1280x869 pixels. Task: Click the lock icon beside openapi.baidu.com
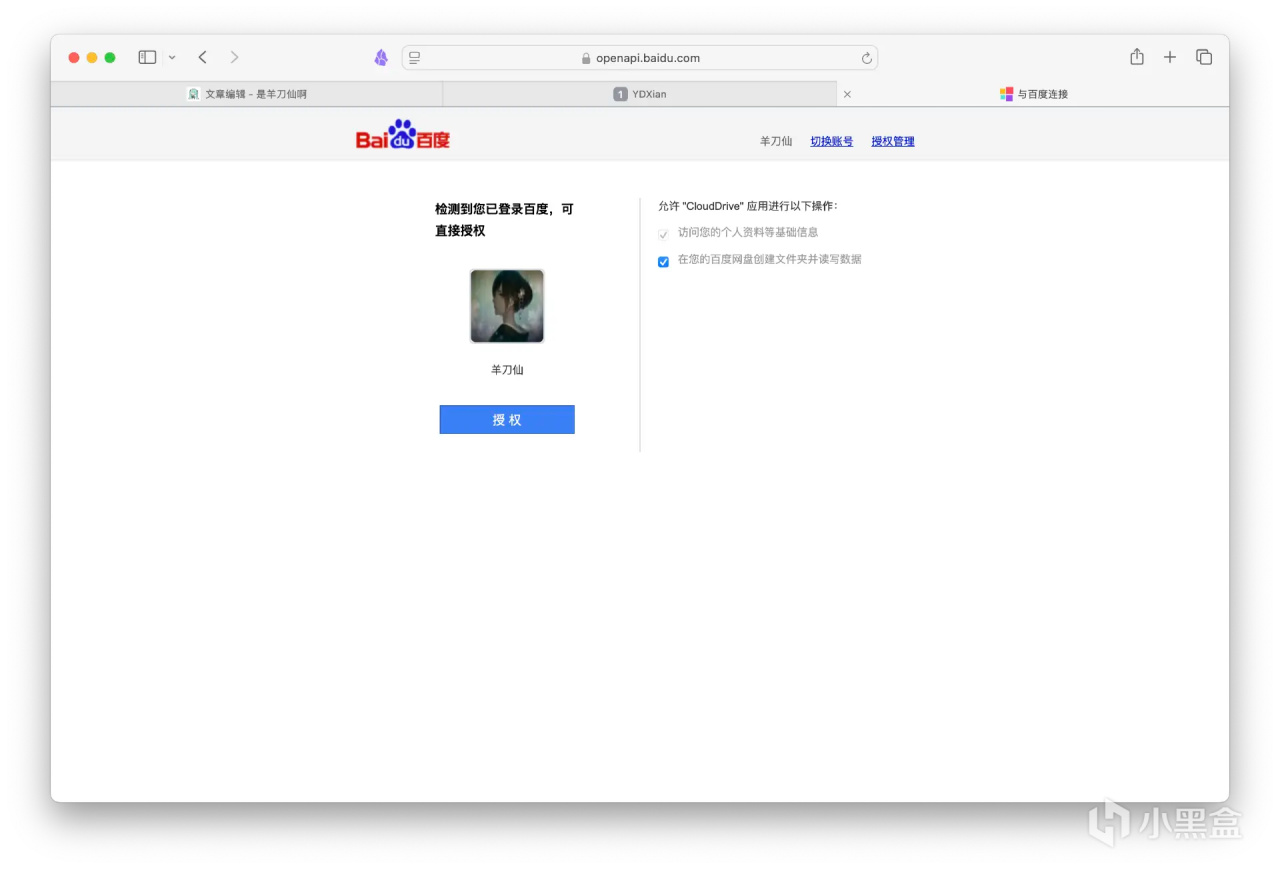pos(586,58)
